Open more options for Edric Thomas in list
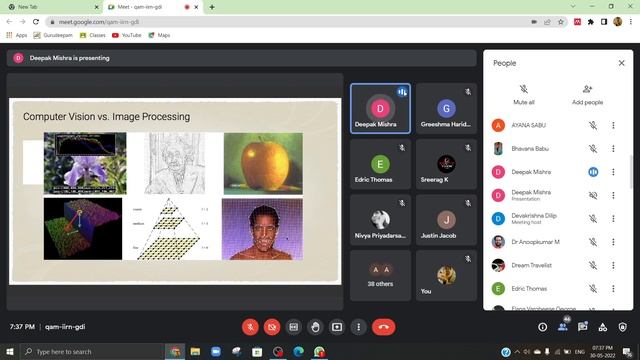Image resolution: width=640 pixels, height=360 pixels. click(x=613, y=289)
